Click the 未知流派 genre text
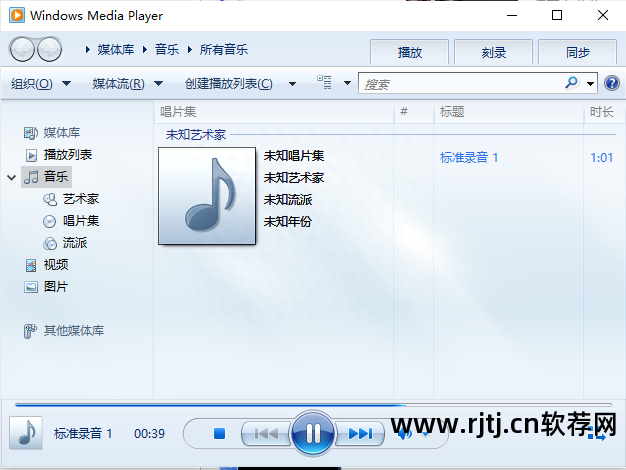 pos(287,199)
